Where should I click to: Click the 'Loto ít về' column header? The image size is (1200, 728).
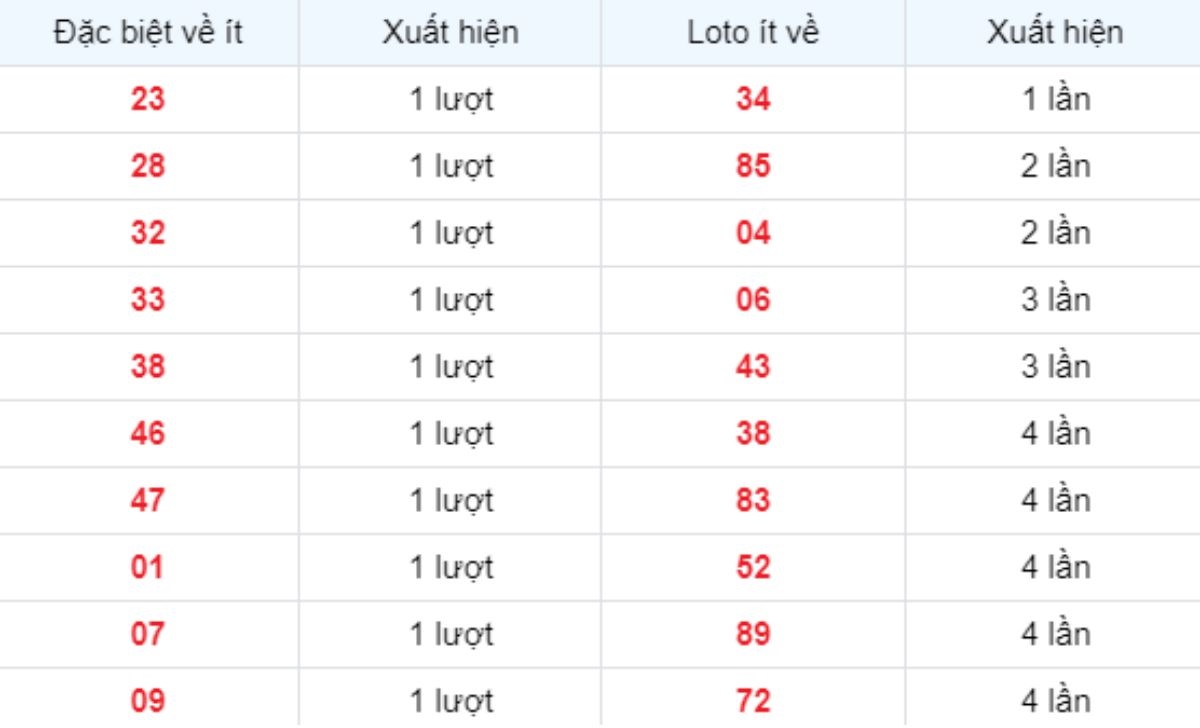pos(753,33)
